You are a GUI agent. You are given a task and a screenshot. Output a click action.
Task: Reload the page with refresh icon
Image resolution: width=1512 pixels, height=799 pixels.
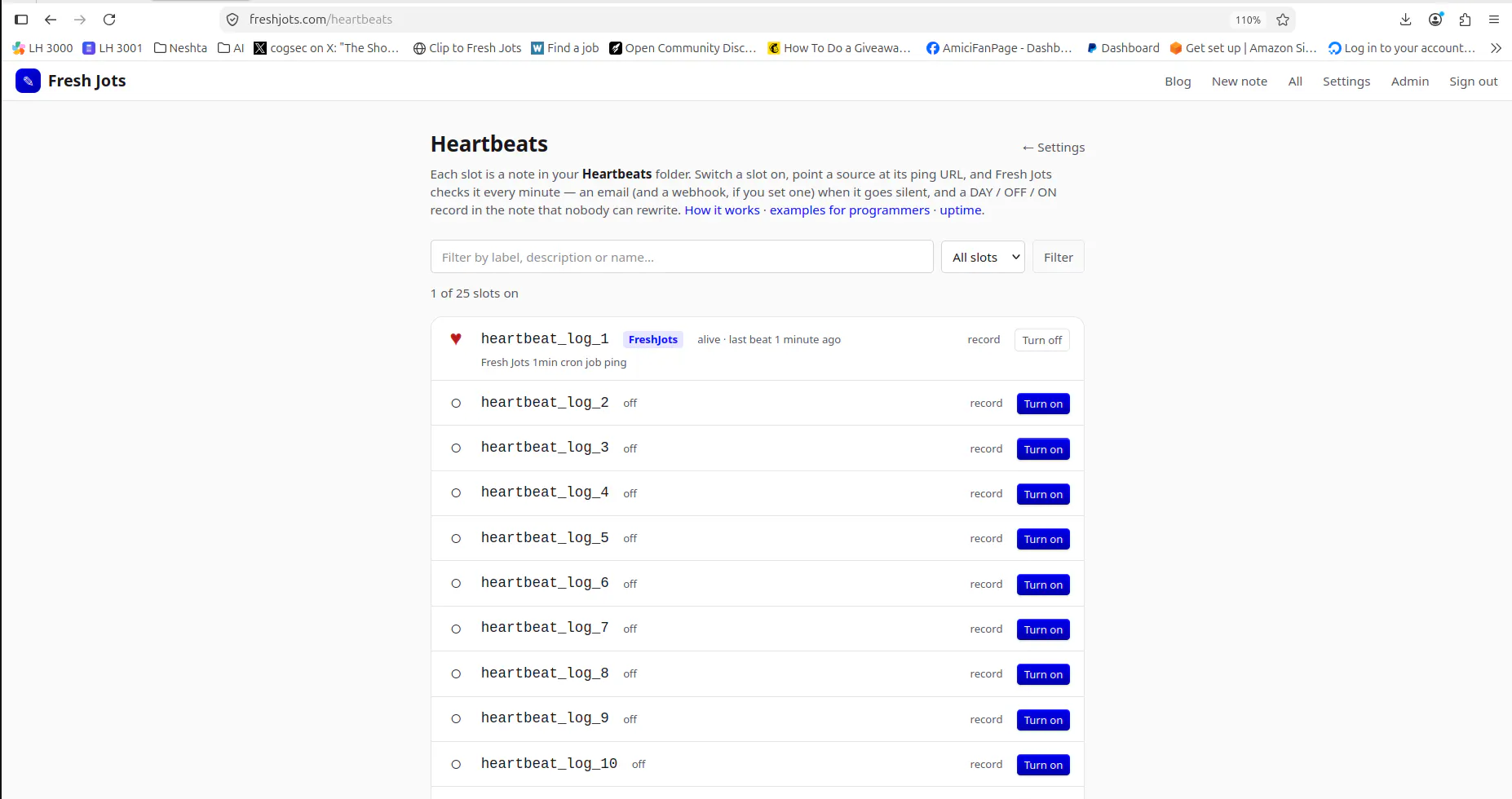click(109, 20)
